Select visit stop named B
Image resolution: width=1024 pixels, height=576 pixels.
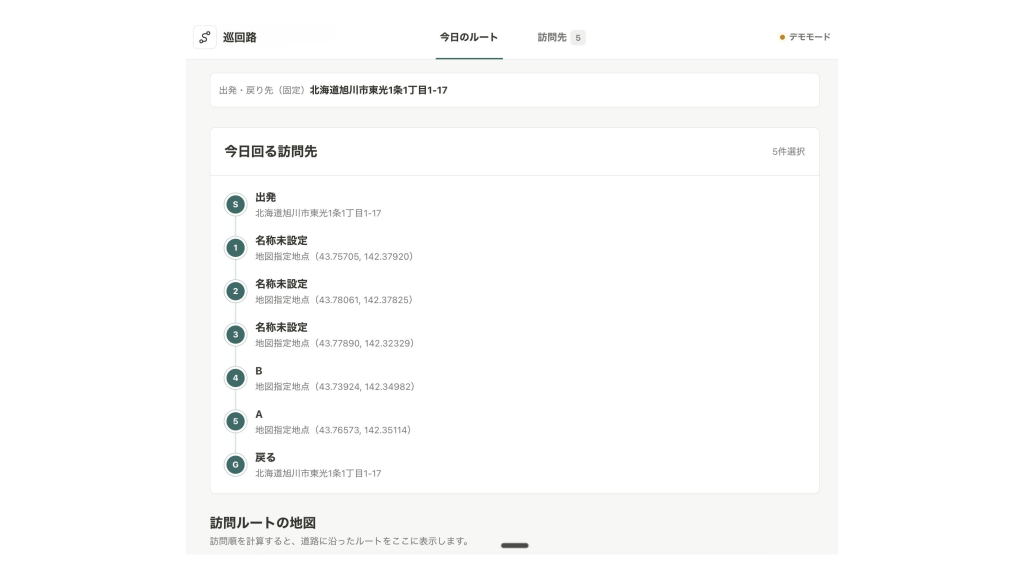coord(259,371)
